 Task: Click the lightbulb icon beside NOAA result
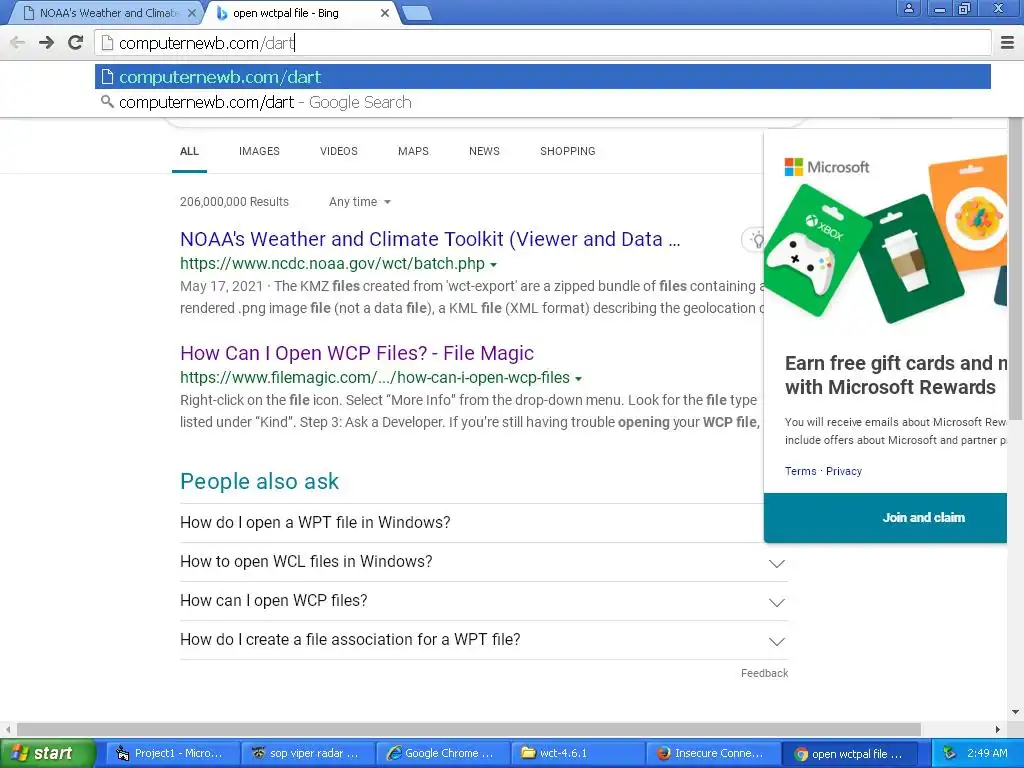pos(756,240)
